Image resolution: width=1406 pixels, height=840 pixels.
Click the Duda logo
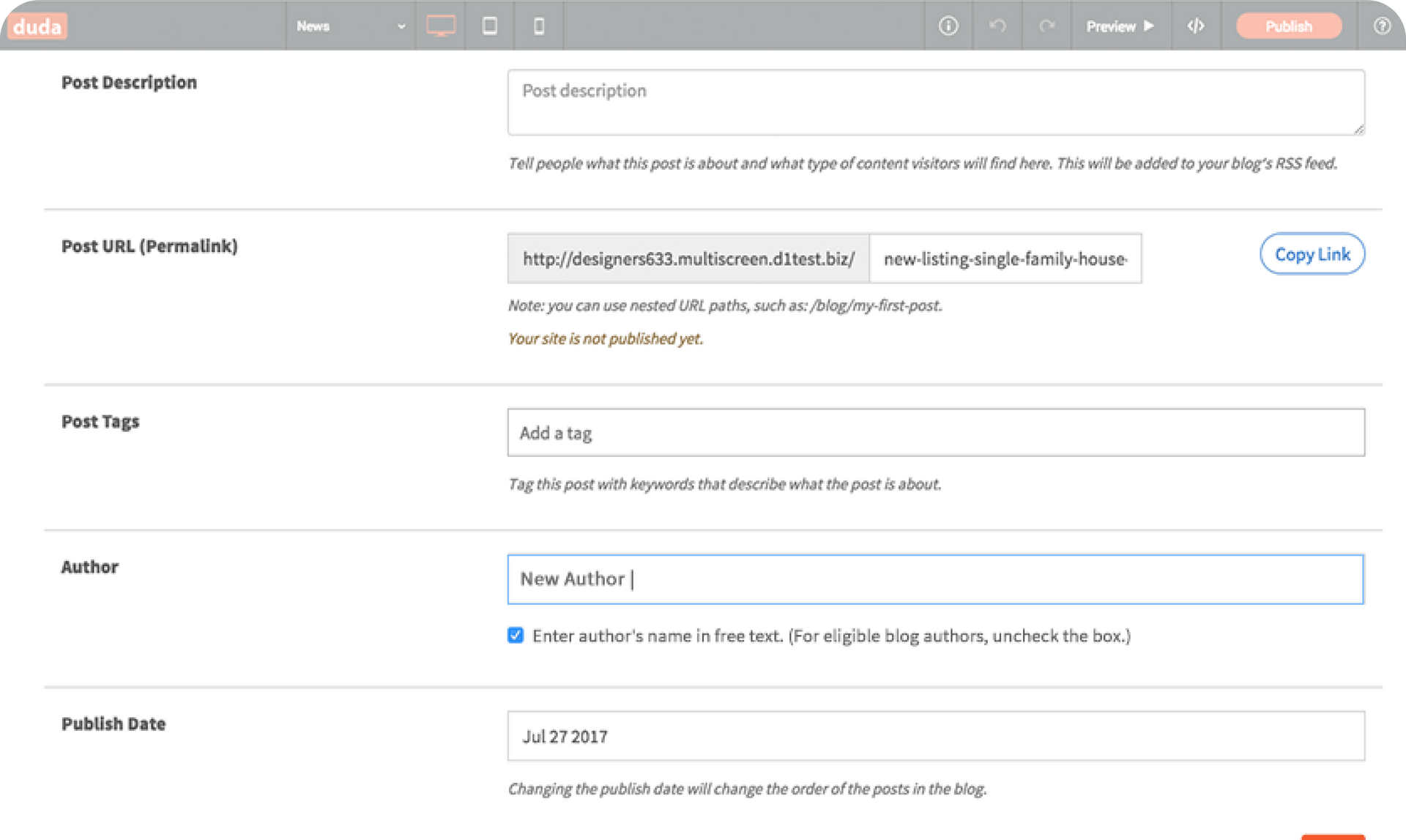(37, 26)
